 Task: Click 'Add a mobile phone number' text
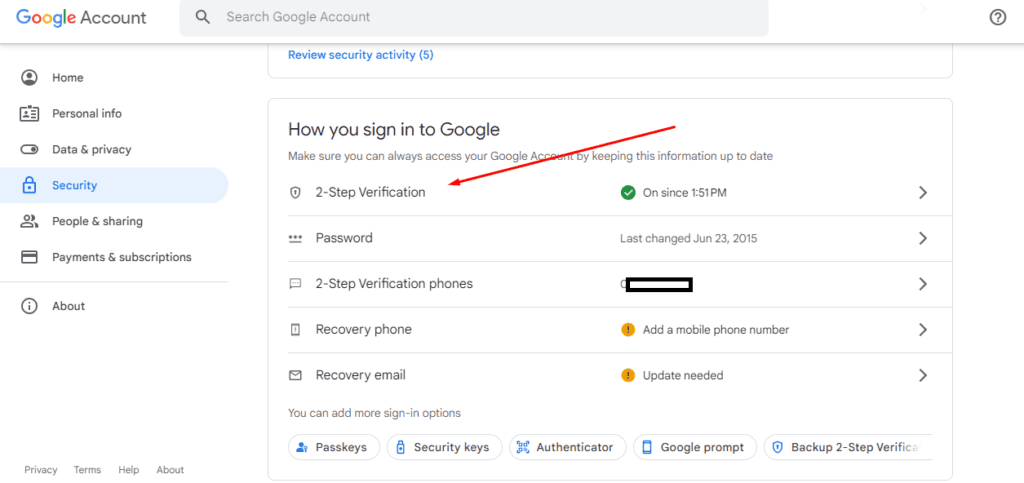pyautogui.click(x=716, y=330)
